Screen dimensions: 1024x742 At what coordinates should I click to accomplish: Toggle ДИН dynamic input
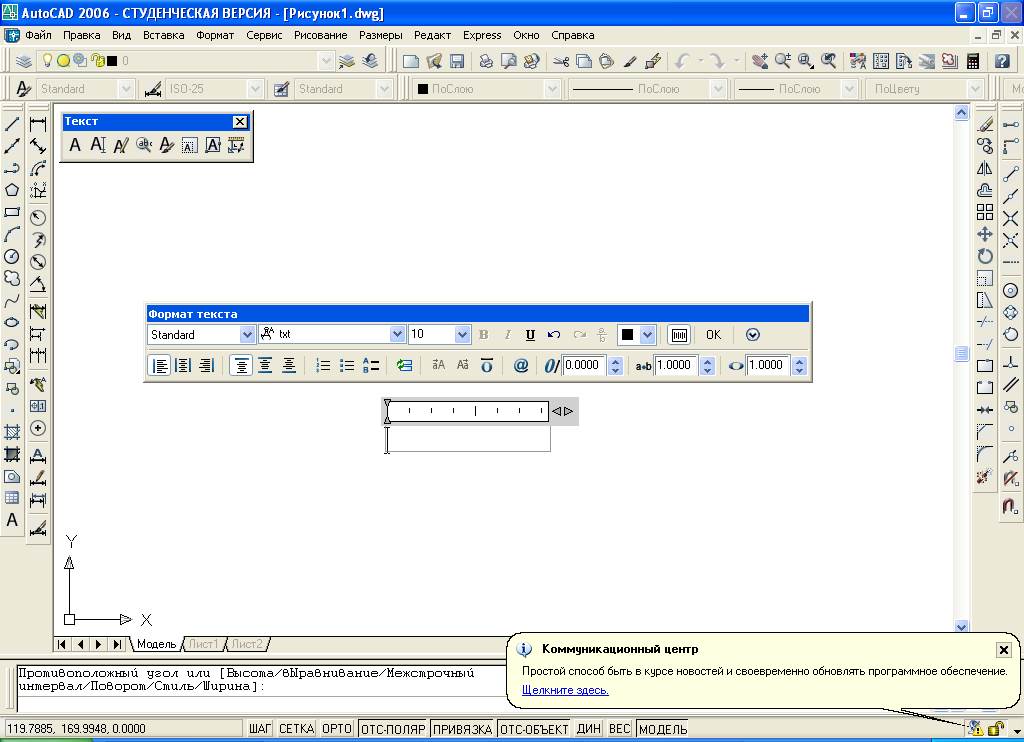[x=588, y=729]
